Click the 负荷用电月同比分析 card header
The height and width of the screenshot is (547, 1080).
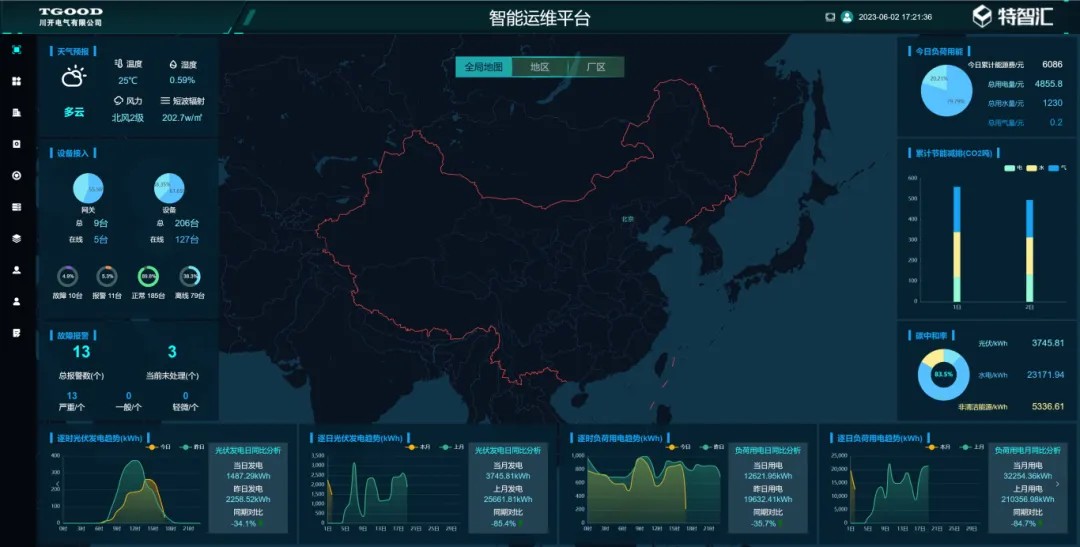(1028, 450)
